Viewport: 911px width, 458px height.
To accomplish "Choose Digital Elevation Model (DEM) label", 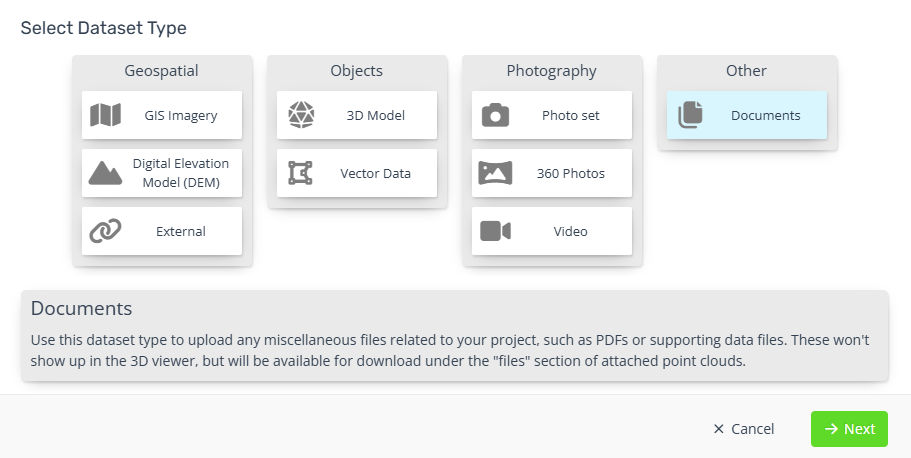I will 181,173.
